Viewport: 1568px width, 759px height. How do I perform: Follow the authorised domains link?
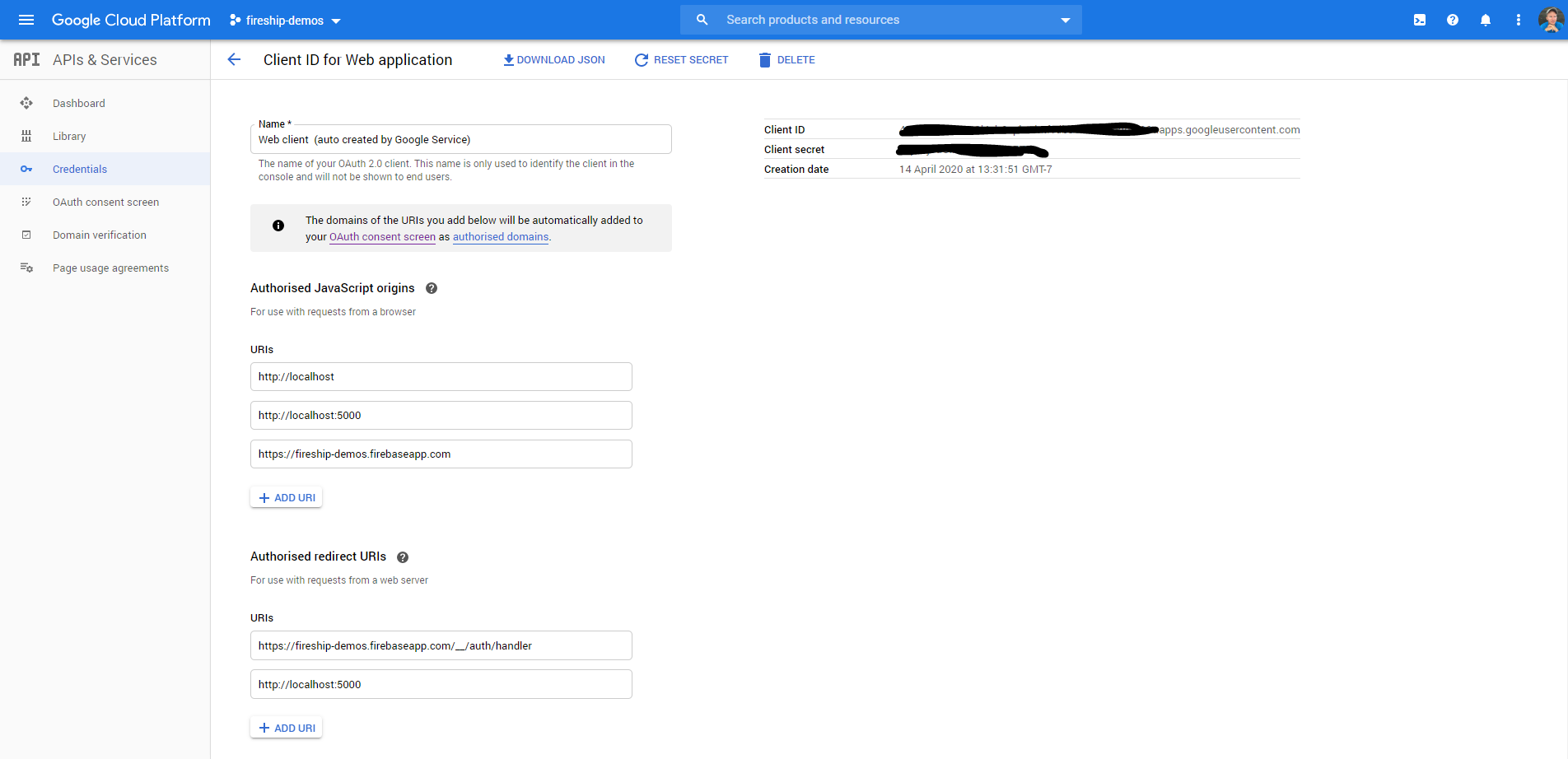coord(501,237)
